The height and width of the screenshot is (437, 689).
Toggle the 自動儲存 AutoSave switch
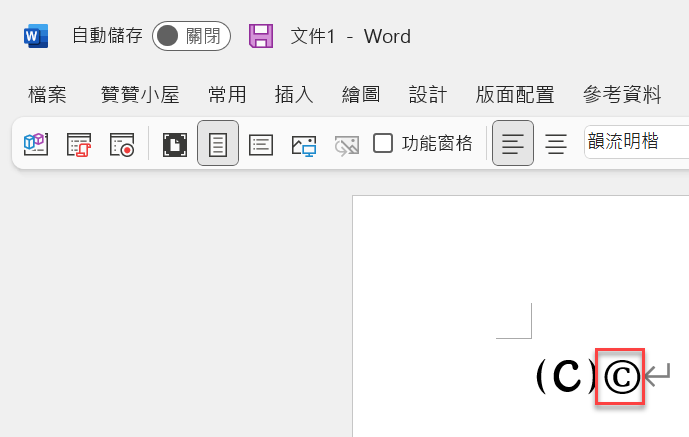click(x=191, y=36)
